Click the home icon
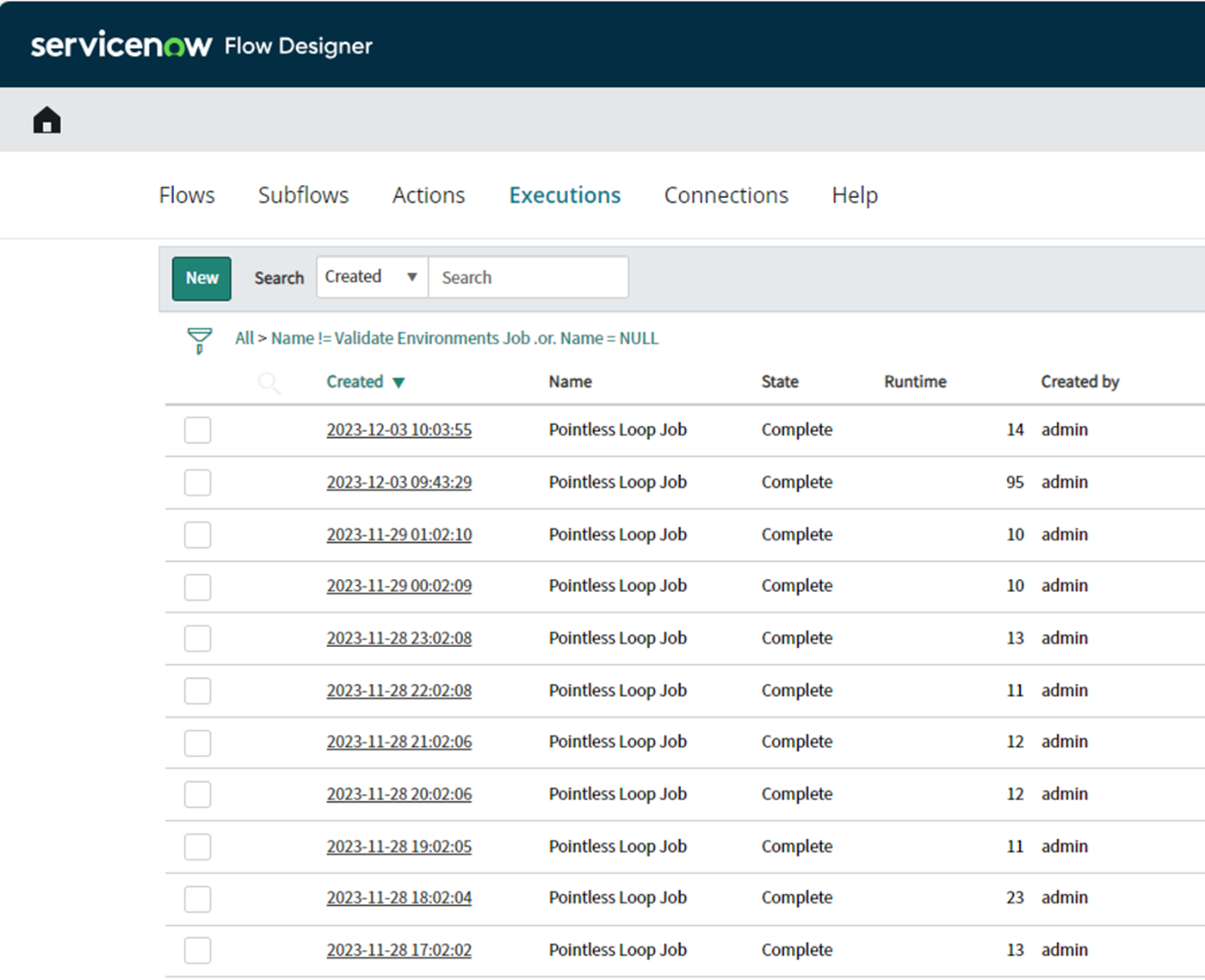This screenshot has height=980, width=1205. coord(46,120)
